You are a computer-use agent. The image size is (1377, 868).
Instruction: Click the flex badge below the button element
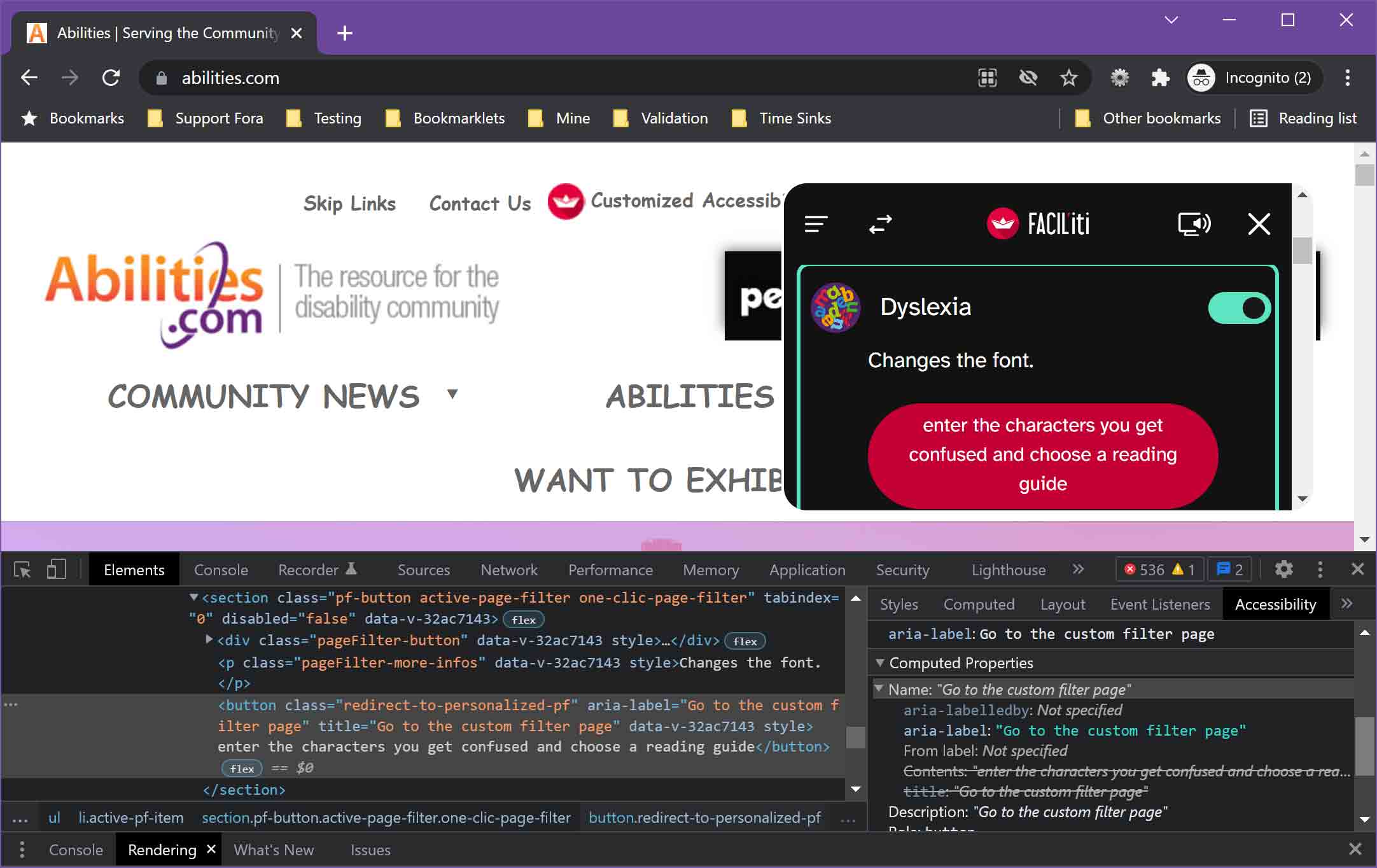242,769
